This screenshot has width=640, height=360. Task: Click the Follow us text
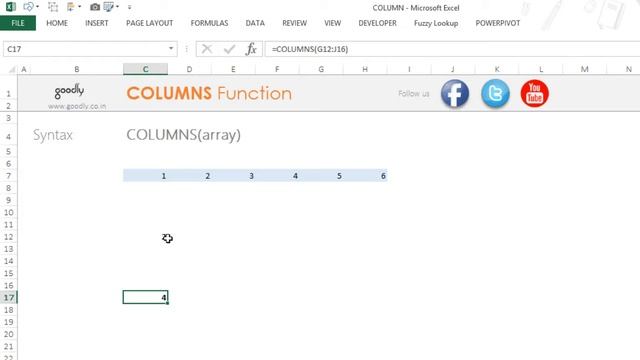pyautogui.click(x=413, y=93)
